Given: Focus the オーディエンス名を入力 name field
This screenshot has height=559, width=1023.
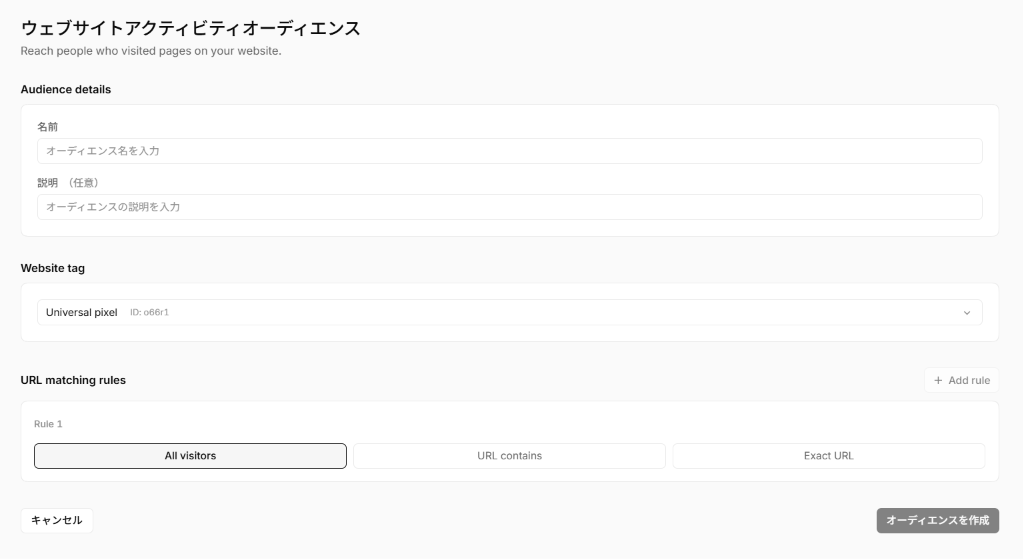Looking at the screenshot, I should 510,151.
